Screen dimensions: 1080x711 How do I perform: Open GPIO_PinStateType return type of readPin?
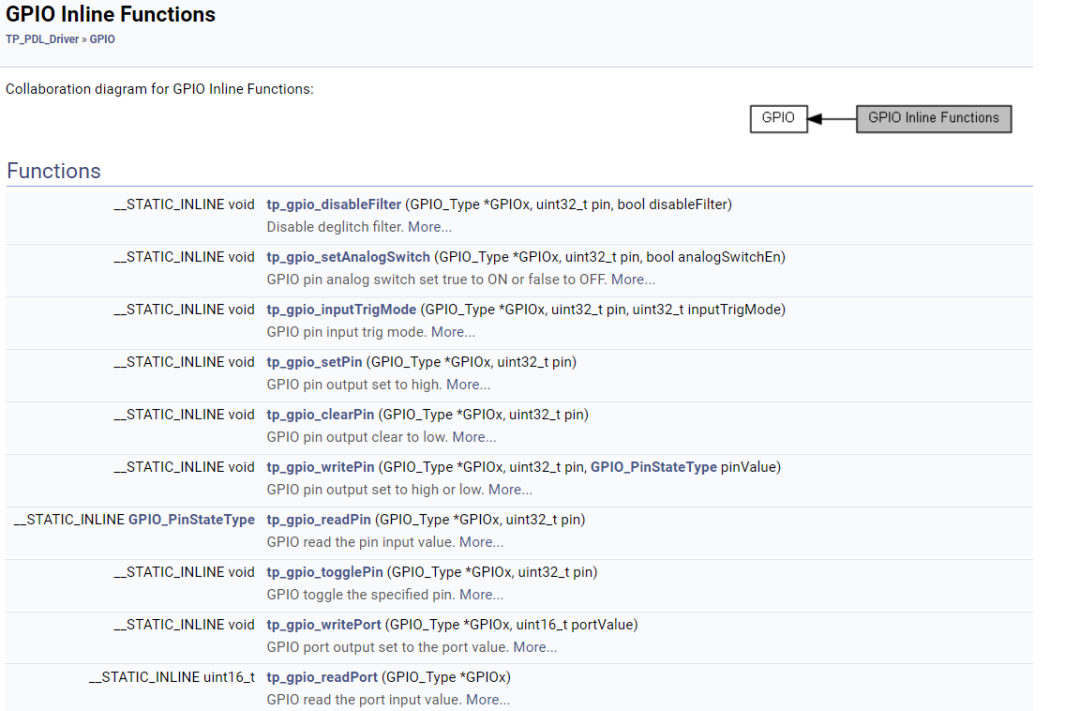(x=191, y=520)
